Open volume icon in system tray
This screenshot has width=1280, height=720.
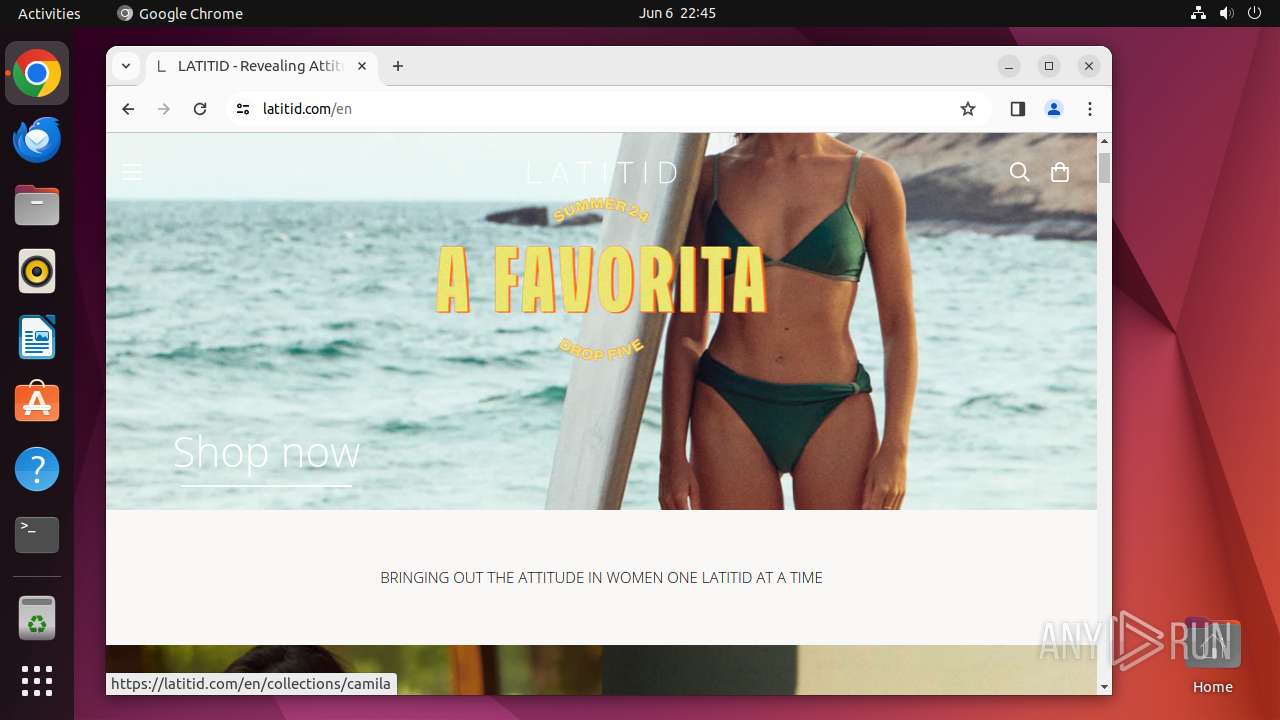1226,13
